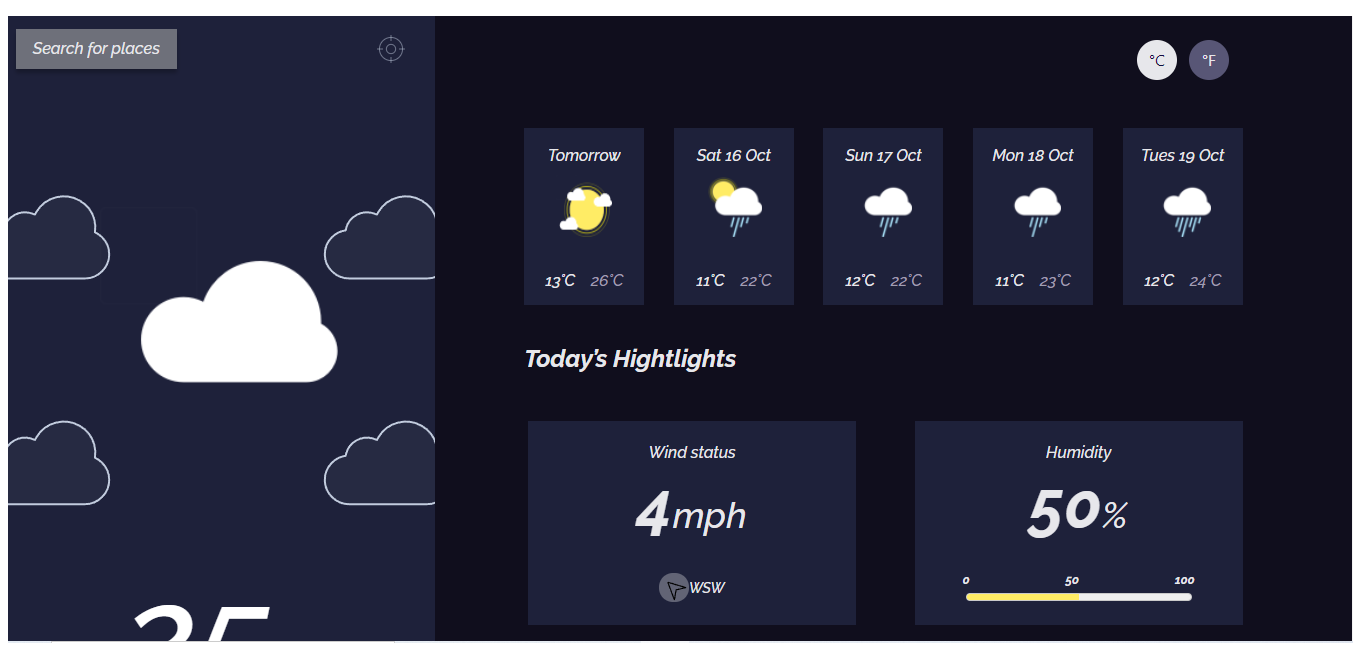Image resolution: width=1354 pixels, height=646 pixels.
Task: Click Mon 18 Oct rain cloud icon
Action: pos(1037,212)
